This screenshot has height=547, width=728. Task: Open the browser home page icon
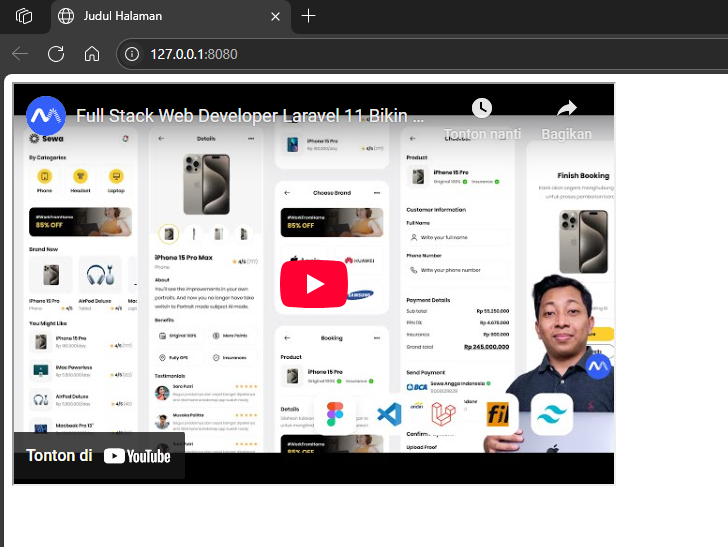pyautogui.click(x=92, y=54)
